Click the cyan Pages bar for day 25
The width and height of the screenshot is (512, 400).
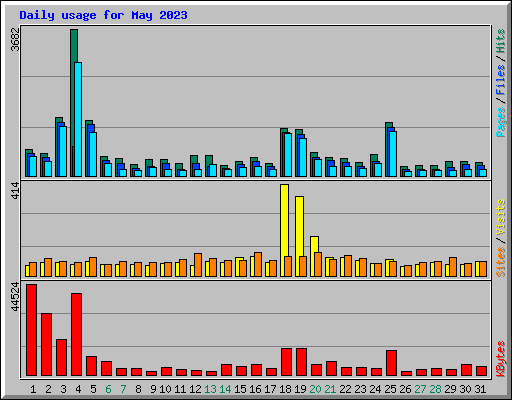pos(393,154)
